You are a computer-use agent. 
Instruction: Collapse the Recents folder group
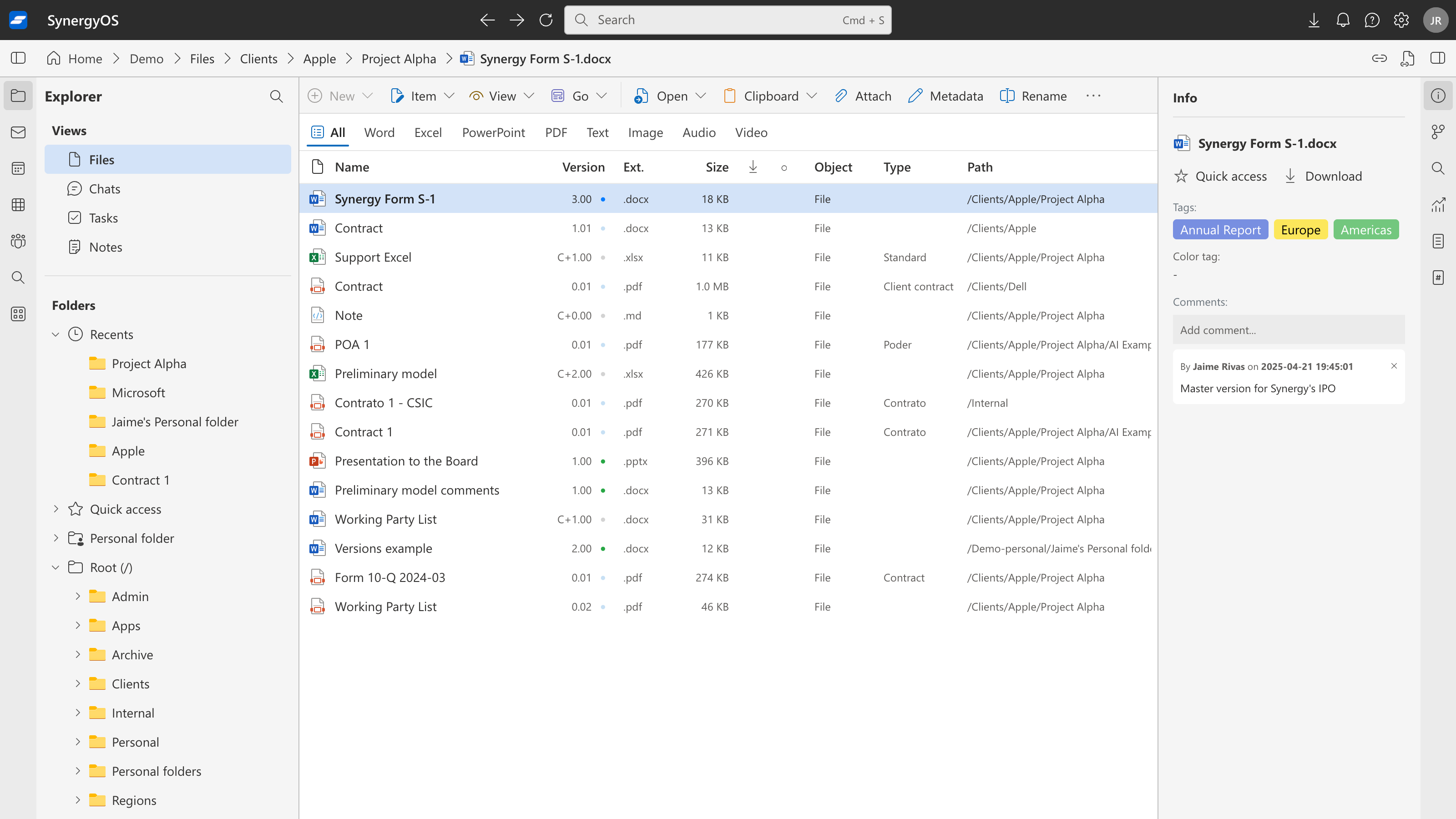tap(56, 334)
